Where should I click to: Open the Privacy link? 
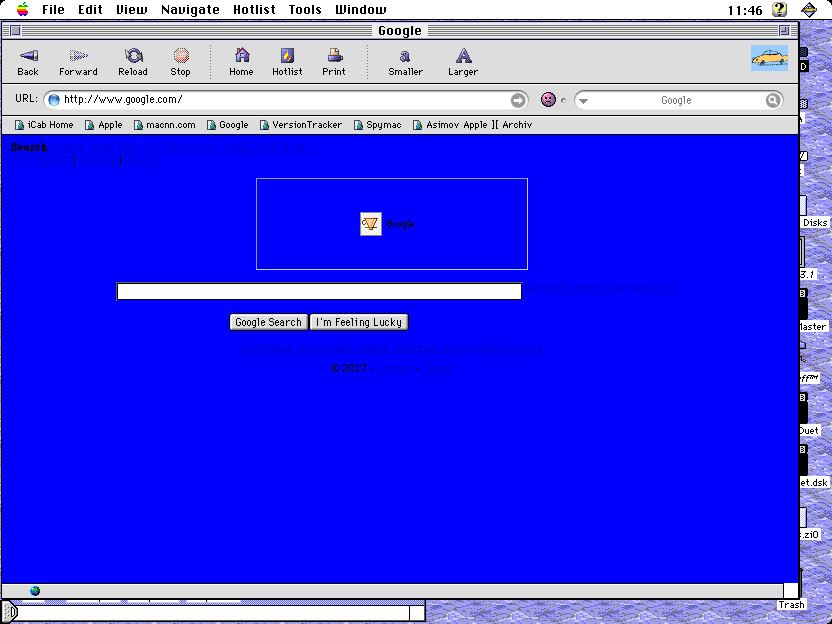point(395,368)
